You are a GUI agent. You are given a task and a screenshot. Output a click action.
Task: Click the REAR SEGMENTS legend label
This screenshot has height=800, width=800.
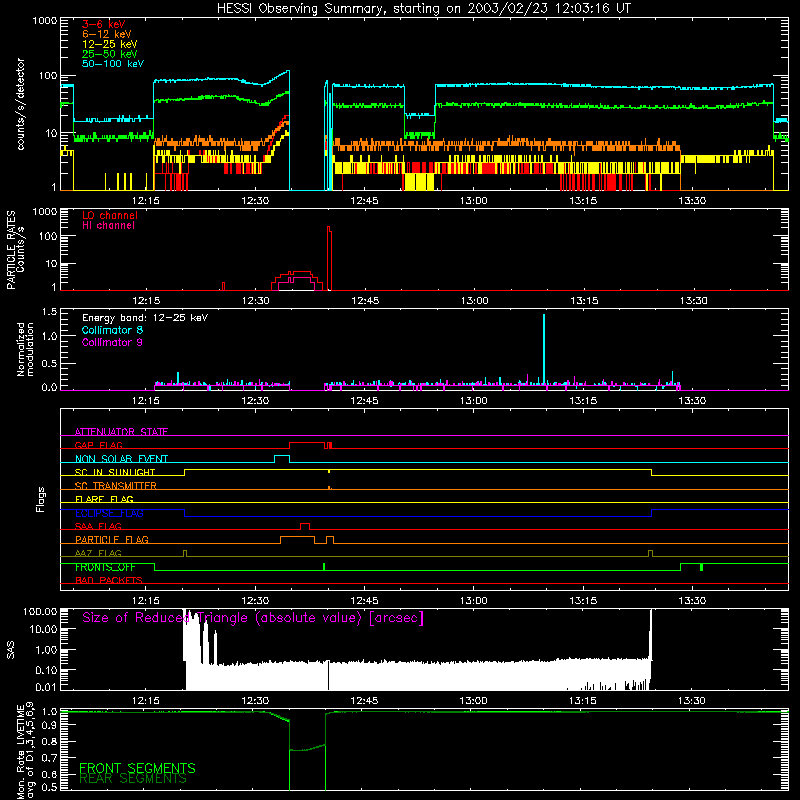[x=133, y=779]
